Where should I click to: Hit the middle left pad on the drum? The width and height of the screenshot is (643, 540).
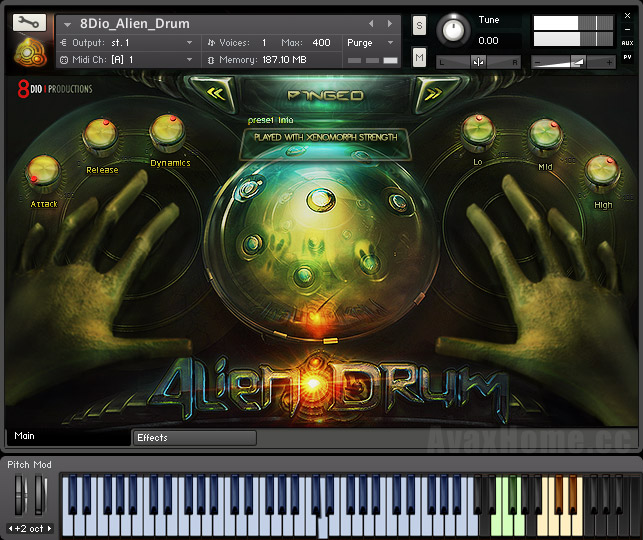click(252, 244)
